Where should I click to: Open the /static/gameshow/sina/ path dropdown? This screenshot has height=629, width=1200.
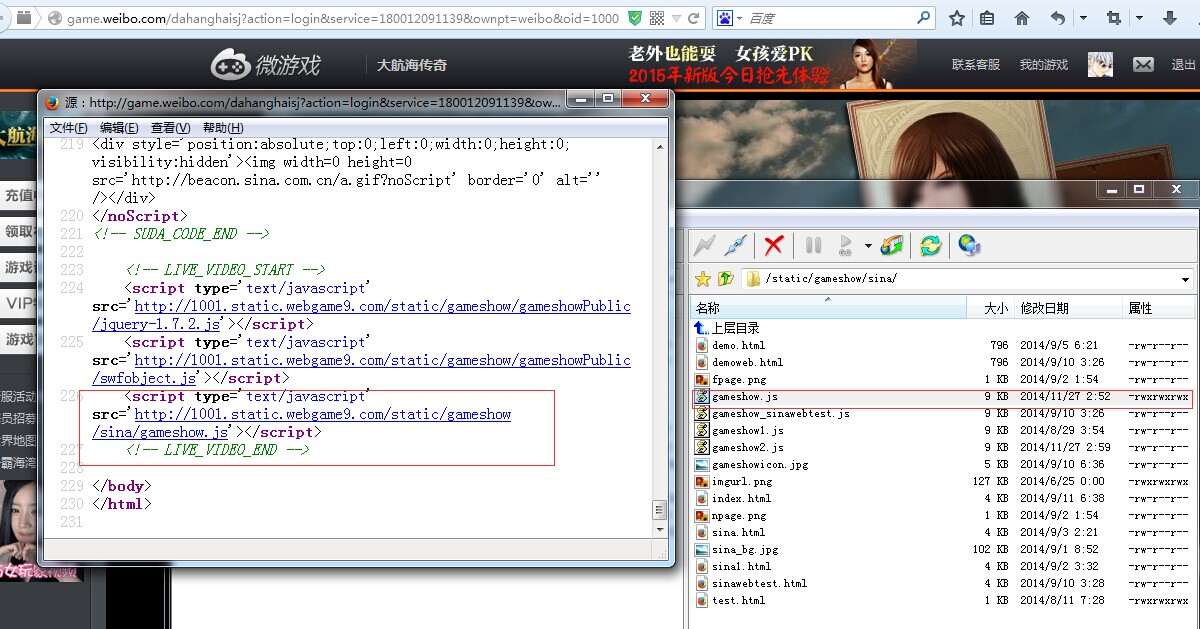1186,279
